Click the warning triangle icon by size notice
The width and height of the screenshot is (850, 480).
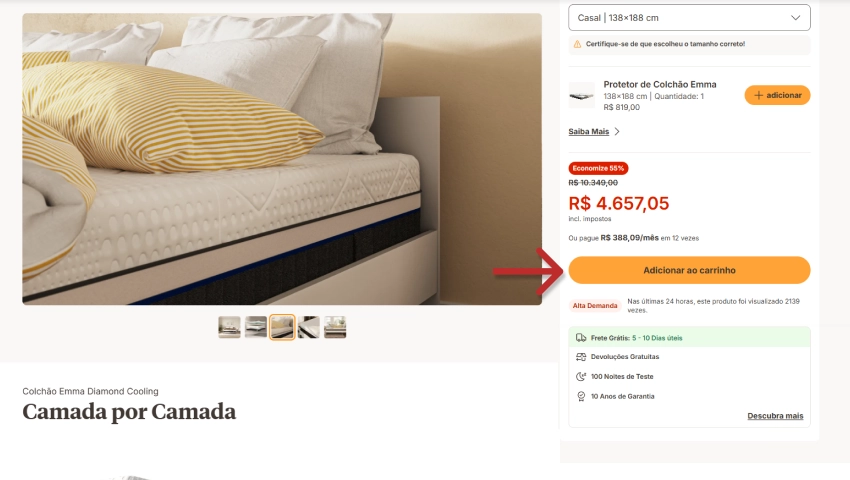tap(577, 44)
